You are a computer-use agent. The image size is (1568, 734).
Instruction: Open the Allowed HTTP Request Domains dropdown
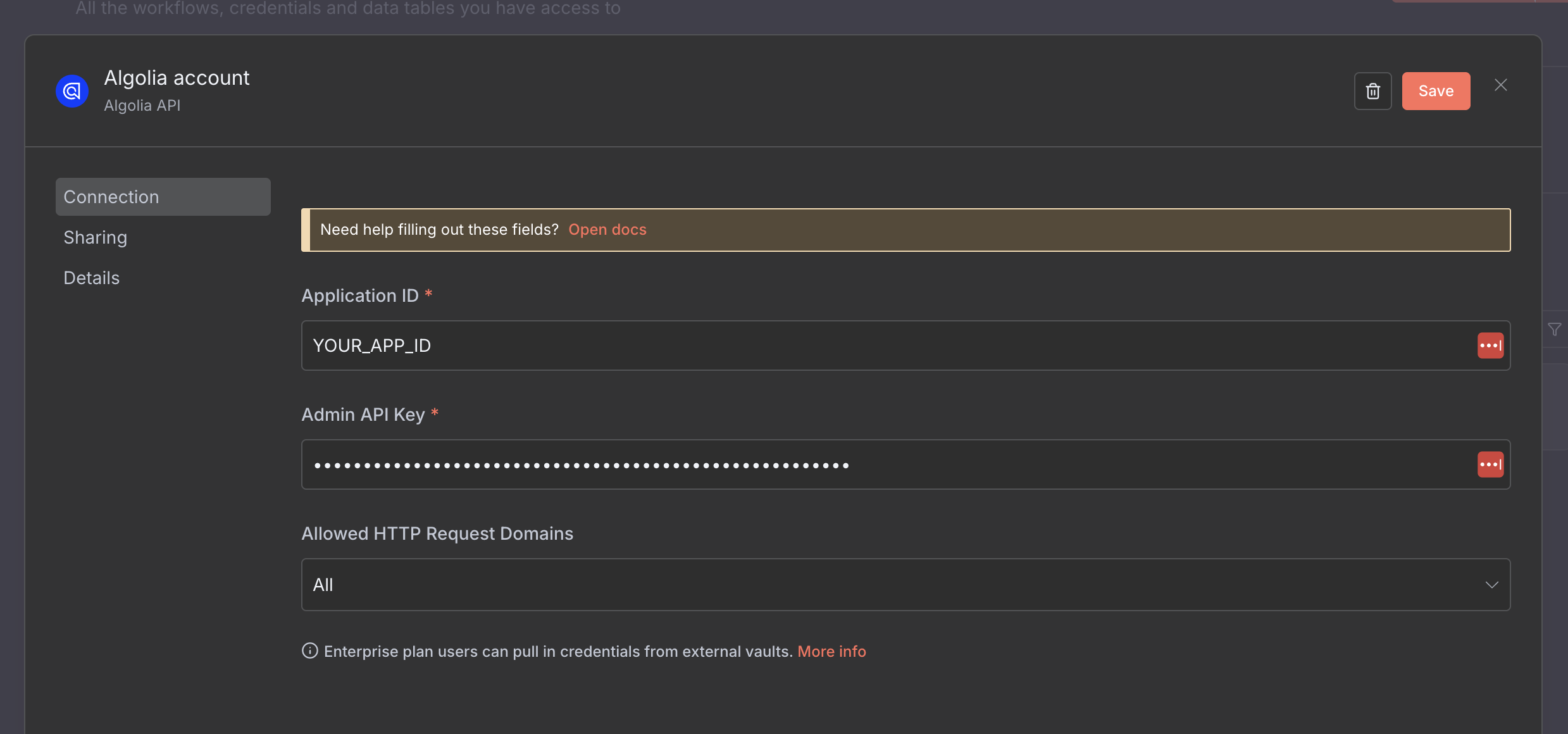point(905,585)
